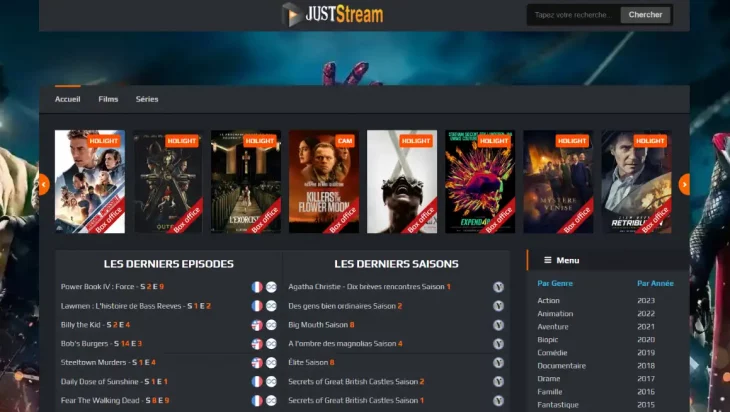Open the Retribution poster thumbnail
The image size is (730, 412).
pyautogui.click(x=636, y=182)
